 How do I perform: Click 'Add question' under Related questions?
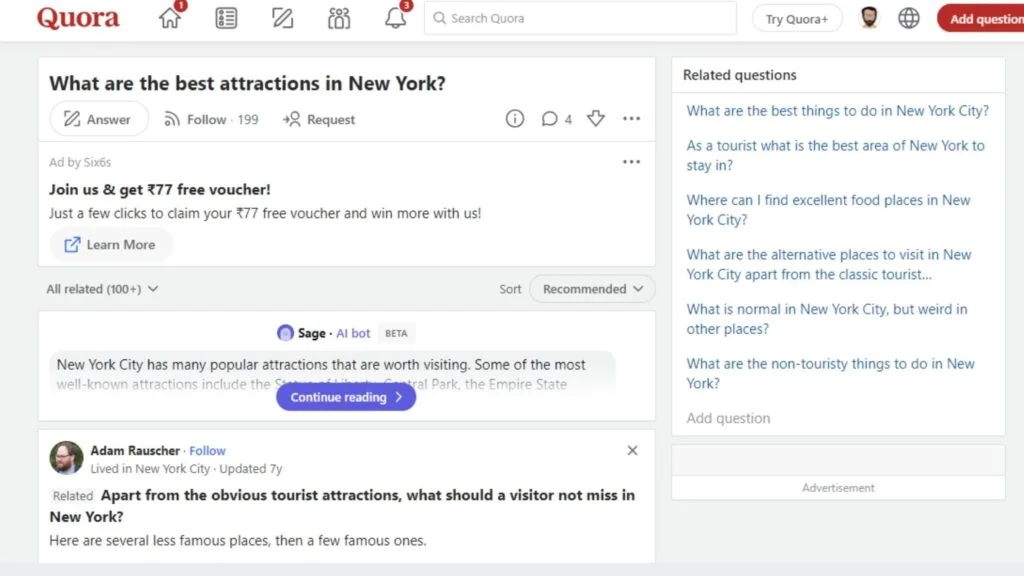[x=728, y=418]
